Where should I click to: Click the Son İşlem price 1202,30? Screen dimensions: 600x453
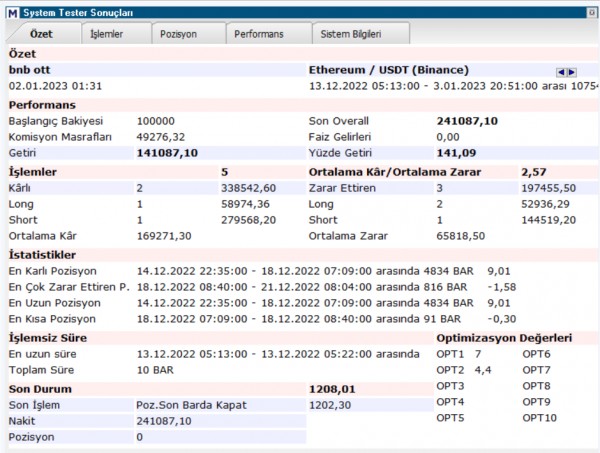[330, 405]
